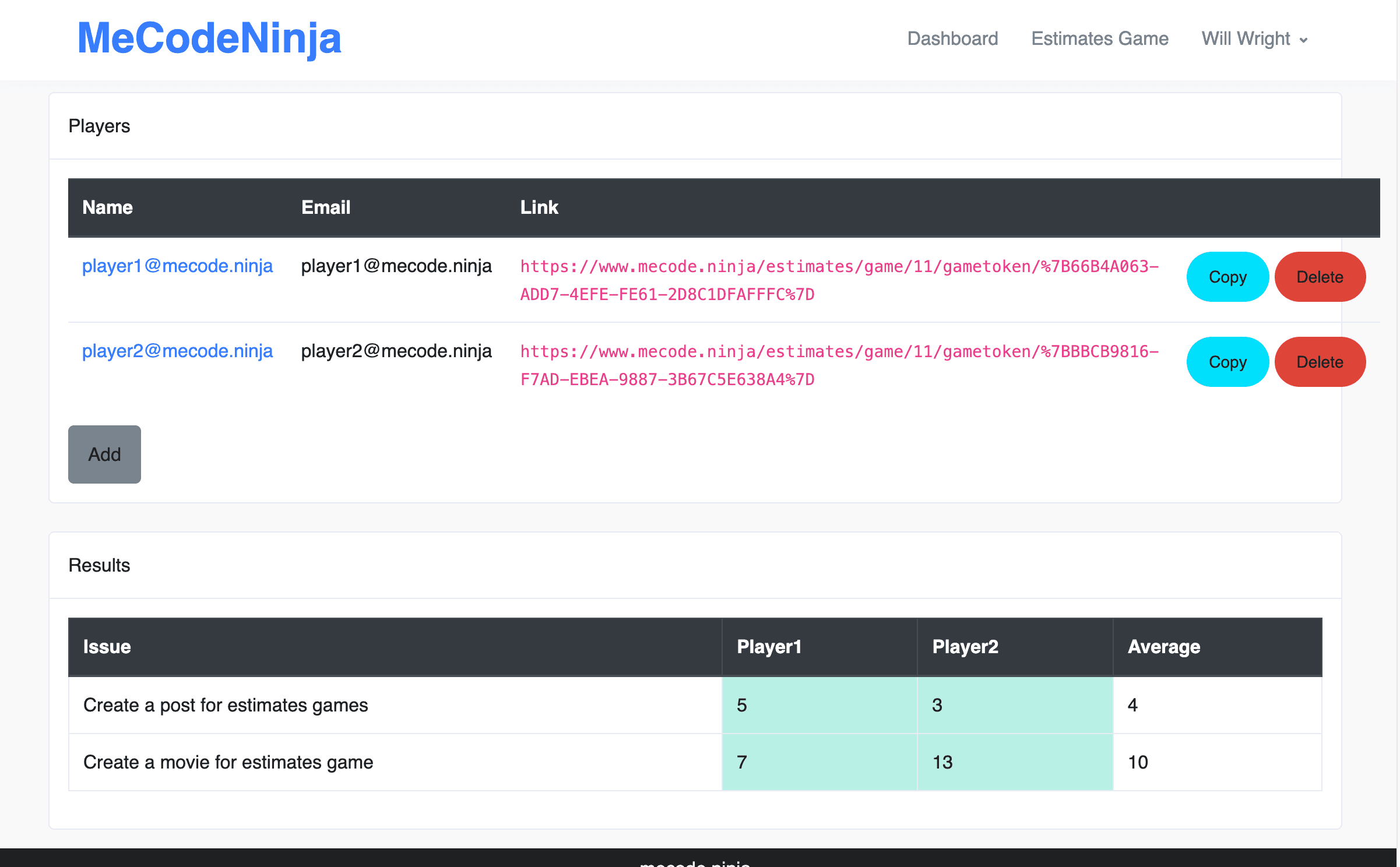This screenshot has height=867, width=1400.
Task: Click the Issue column header
Action: [x=107, y=647]
